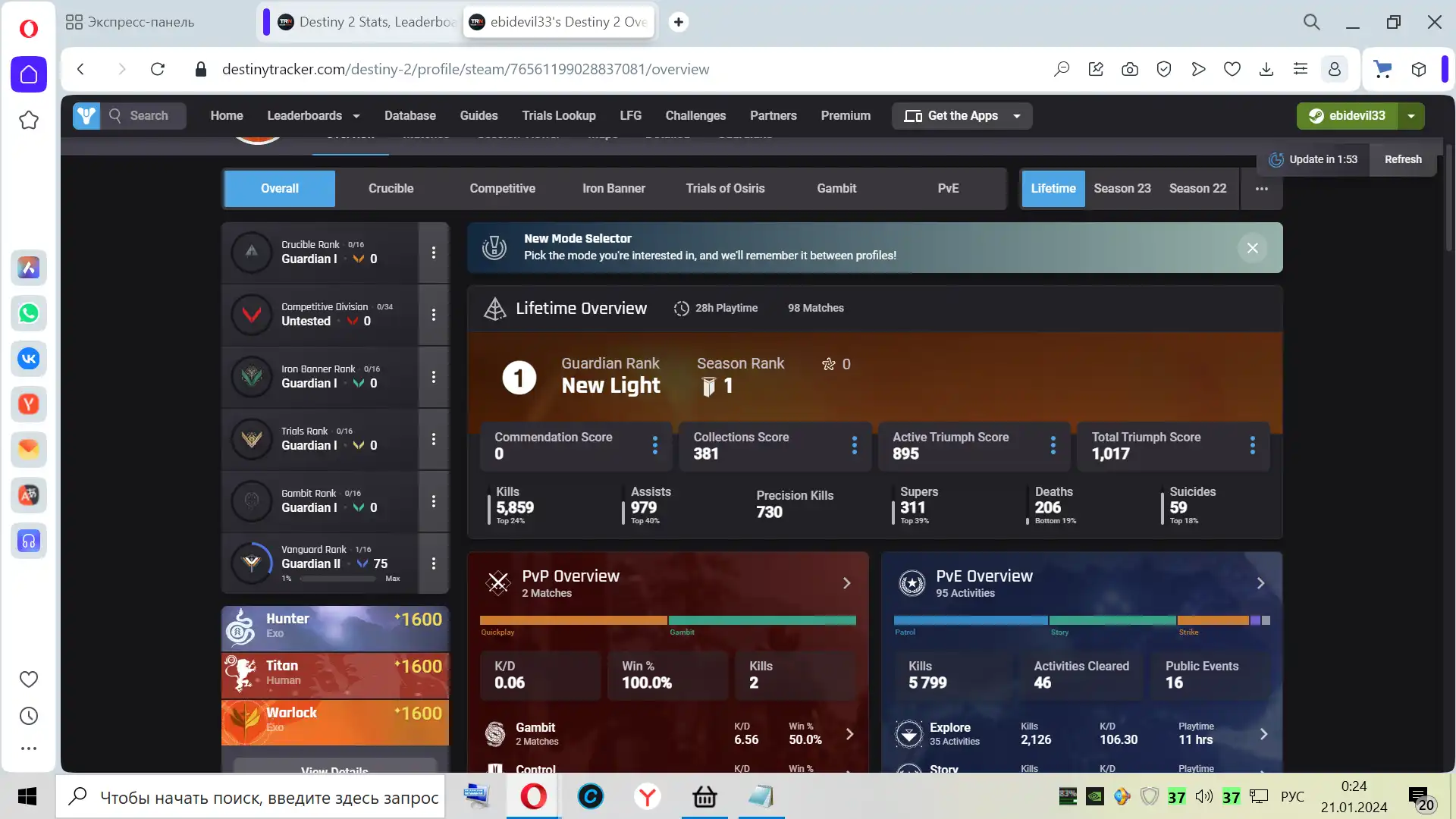Click the Windows taskbar search box
The width and height of the screenshot is (1456, 819).
coord(250,796)
